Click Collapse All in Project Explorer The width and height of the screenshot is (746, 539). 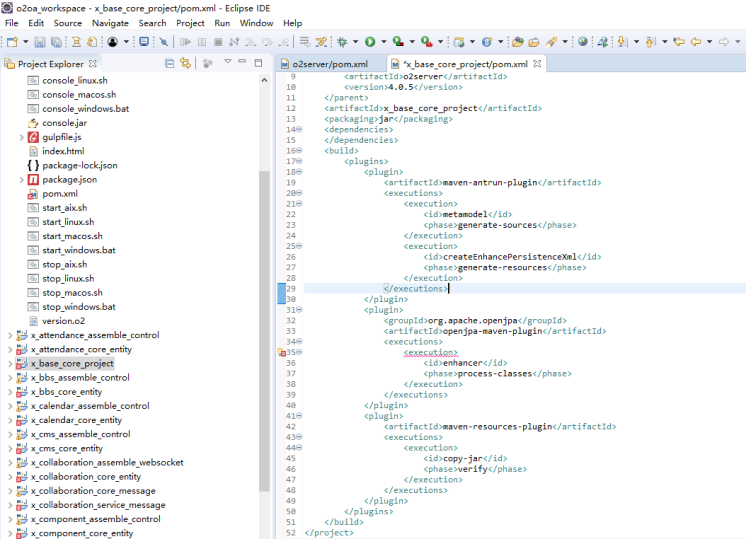[x=169, y=63]
